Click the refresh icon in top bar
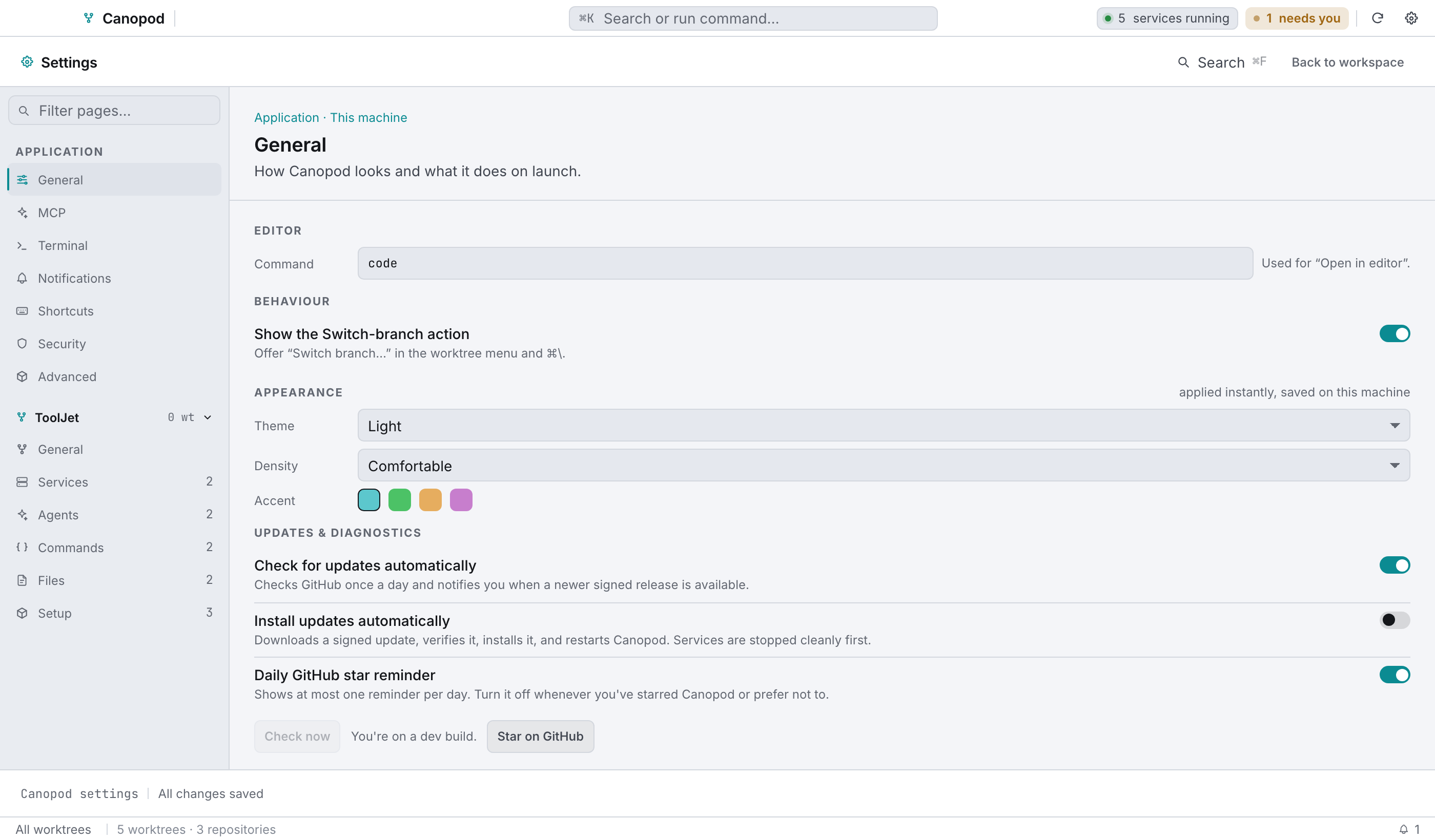The image size is (1435, 840). [1377, 18]
